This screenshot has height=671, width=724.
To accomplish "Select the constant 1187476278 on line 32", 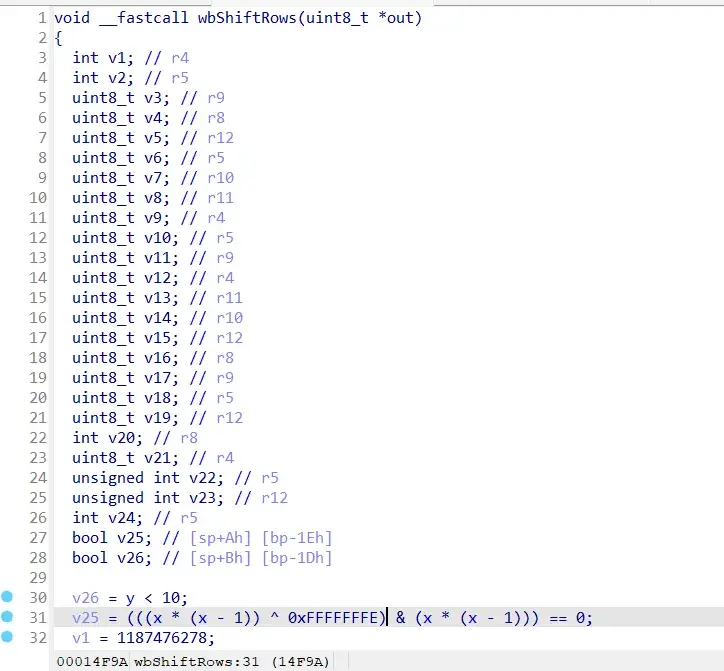I will (162, 638).
